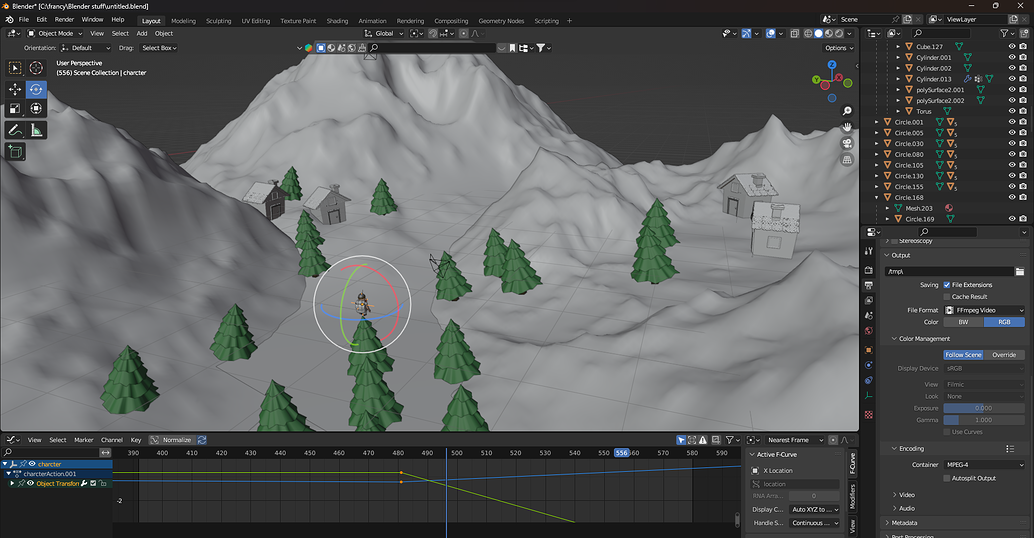This screenshot has height=538, width=1034.
Task: Choose the Move tool
Action: (15, 89)
